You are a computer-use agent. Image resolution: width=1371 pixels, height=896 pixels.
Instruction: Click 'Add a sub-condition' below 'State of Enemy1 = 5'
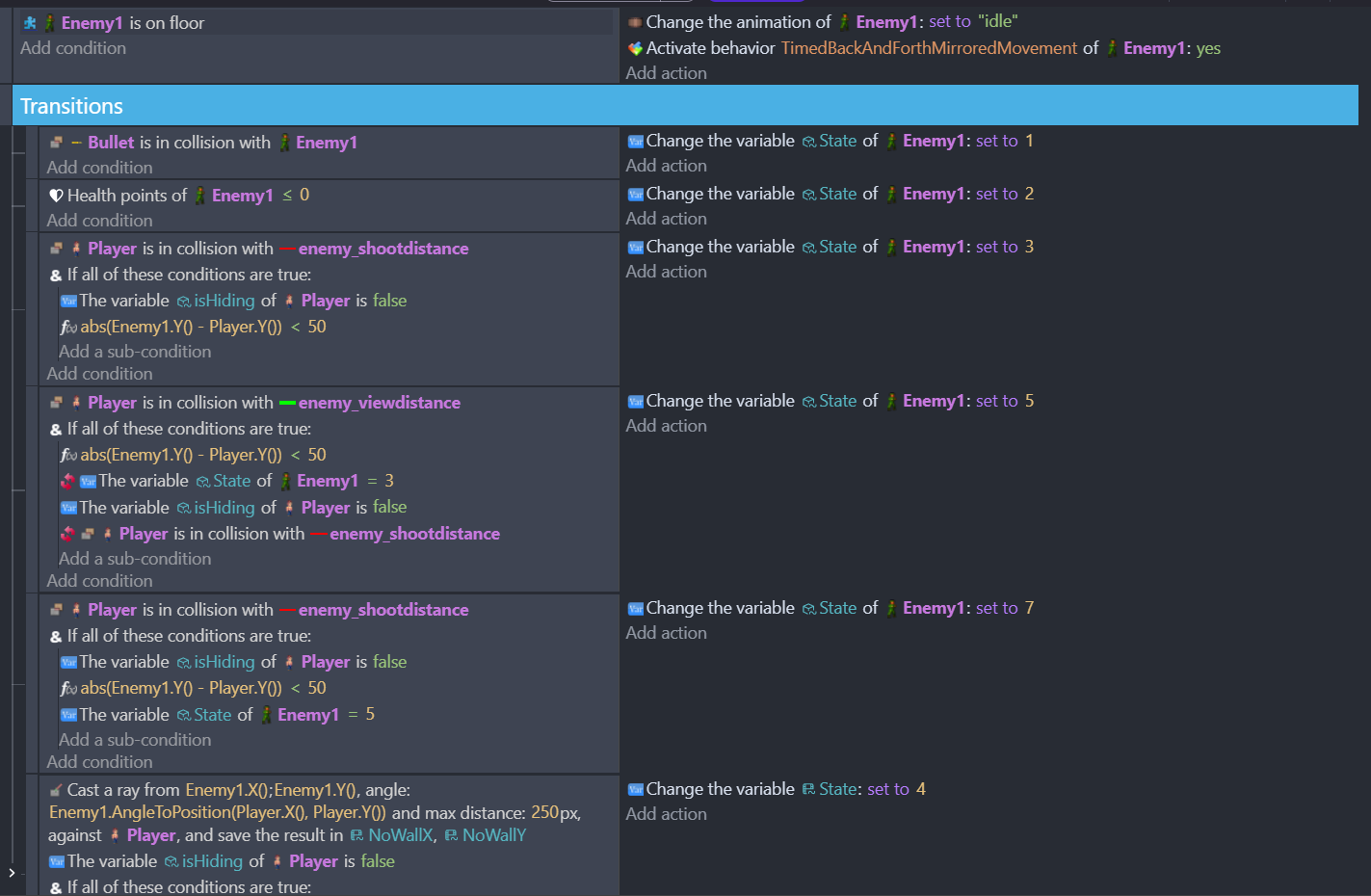click(x=135, y=740)
